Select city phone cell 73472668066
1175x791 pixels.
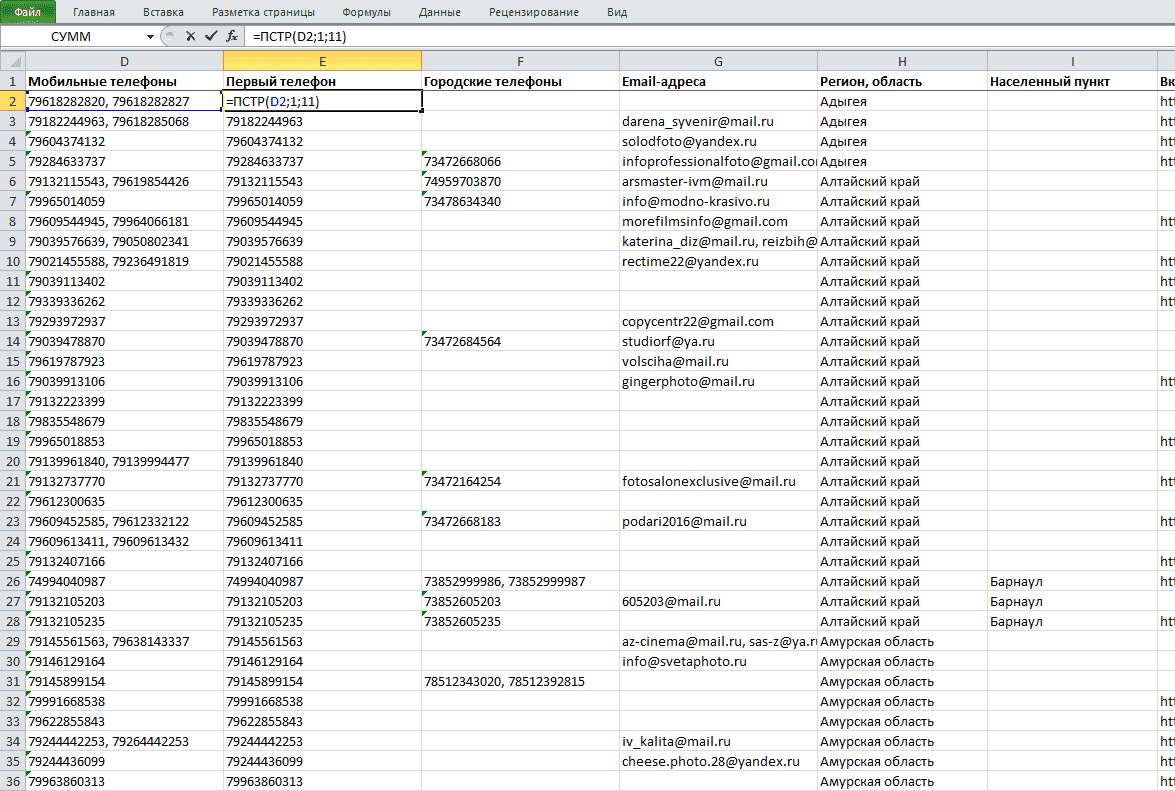[x=520, y=161]
